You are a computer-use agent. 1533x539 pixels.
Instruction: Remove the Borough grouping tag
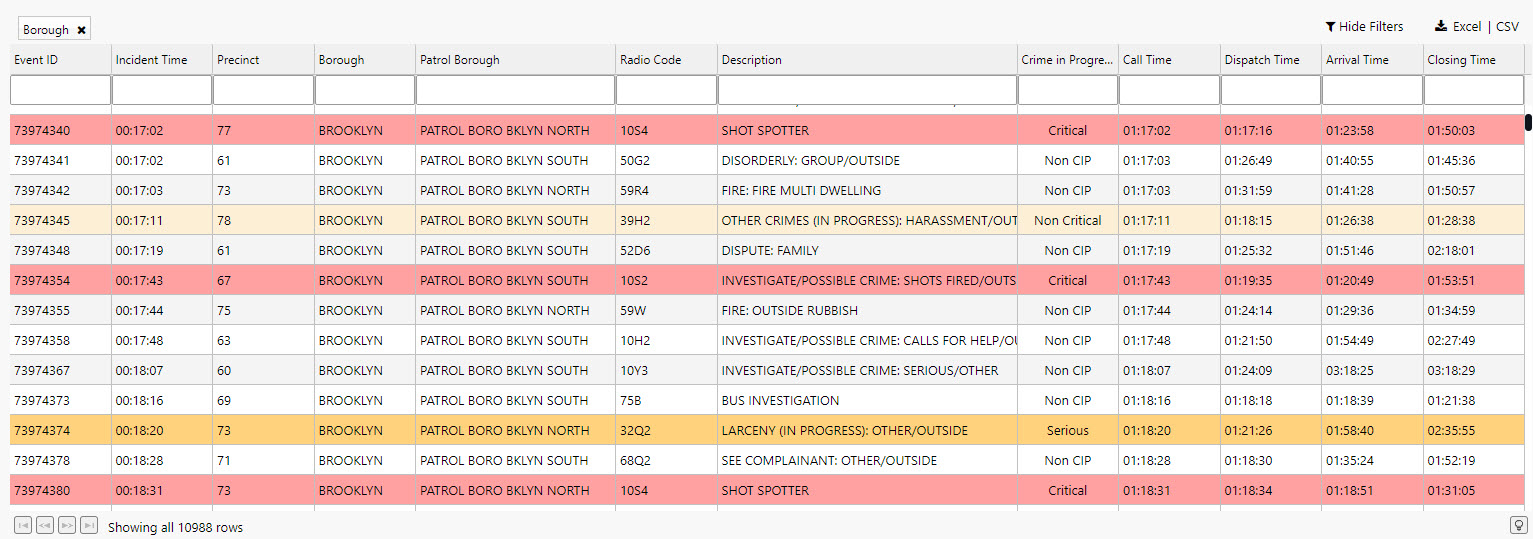(81, 30)
